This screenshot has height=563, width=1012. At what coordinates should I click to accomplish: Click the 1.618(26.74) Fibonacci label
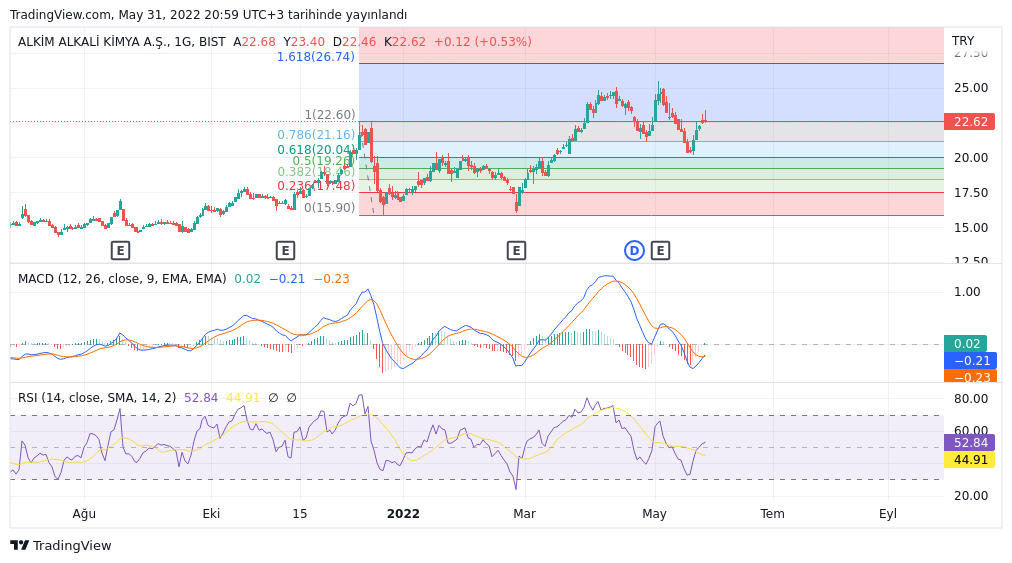click(x=316, y=57)
